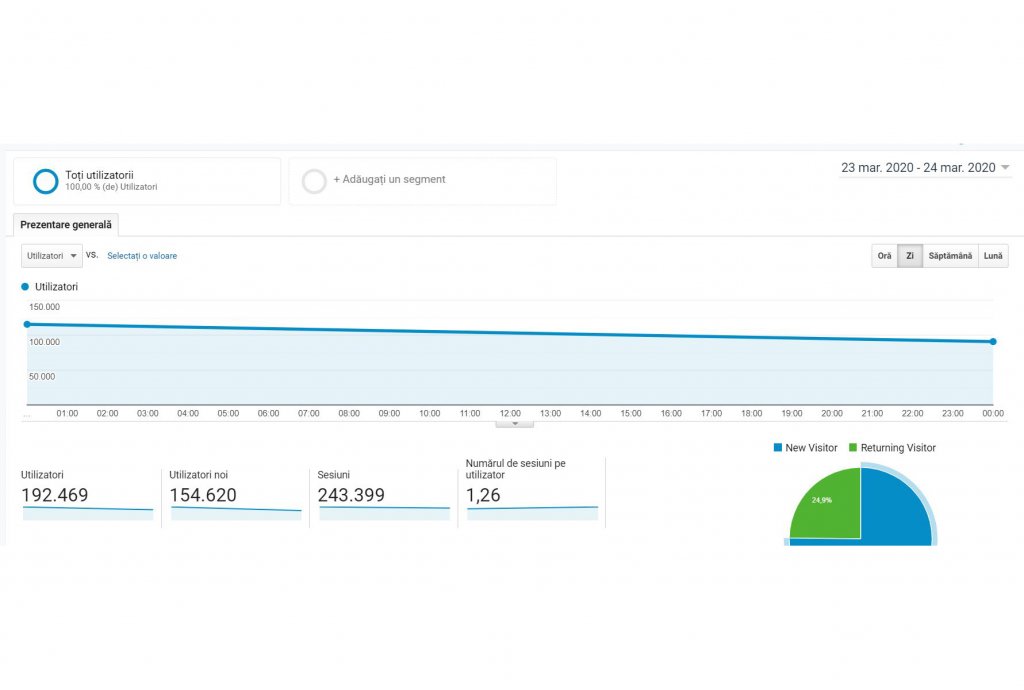Choose Lună time granularity
The image size is (1024, 690).
993,256
